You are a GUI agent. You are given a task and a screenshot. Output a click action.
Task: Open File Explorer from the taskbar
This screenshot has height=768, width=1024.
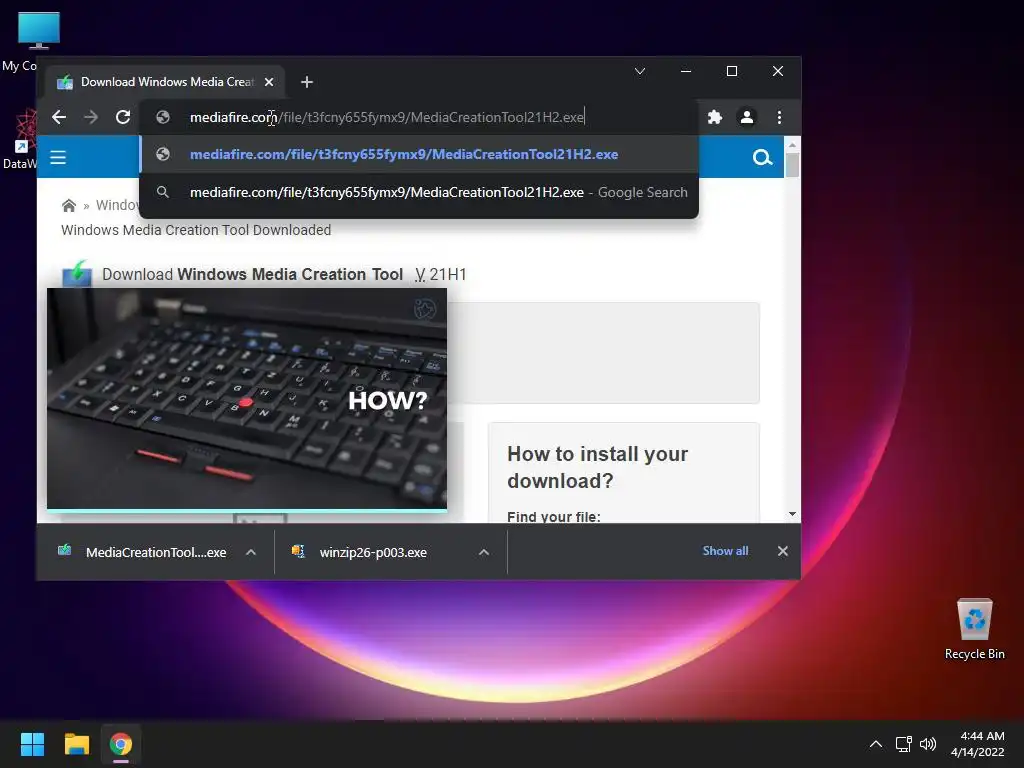(76, 744)
